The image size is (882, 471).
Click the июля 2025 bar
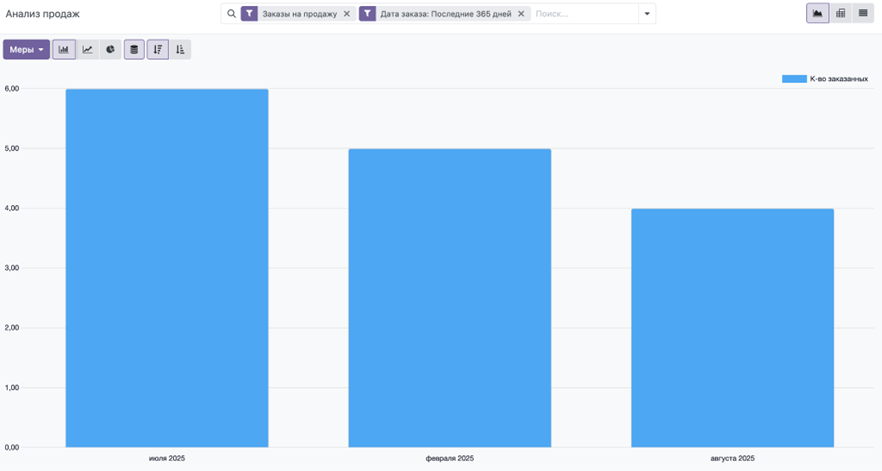click(x=167, y=268)
